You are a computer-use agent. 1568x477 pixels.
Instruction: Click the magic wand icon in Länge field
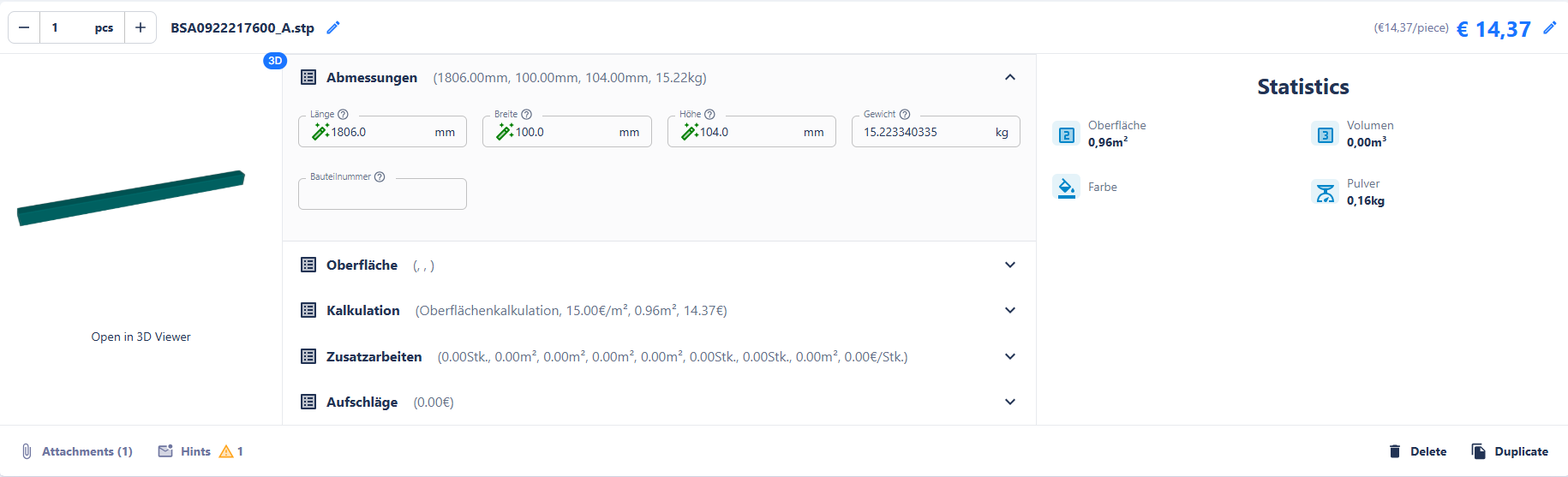point(320,132)
